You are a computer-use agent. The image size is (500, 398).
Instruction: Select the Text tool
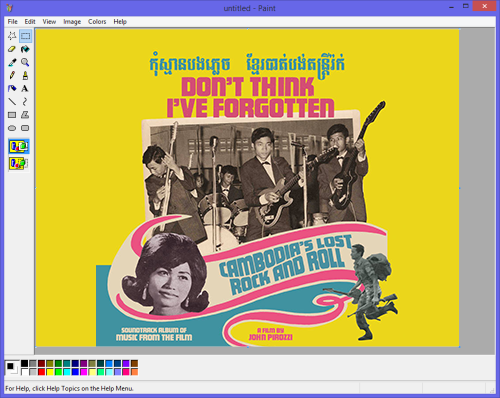pos(25,89)
